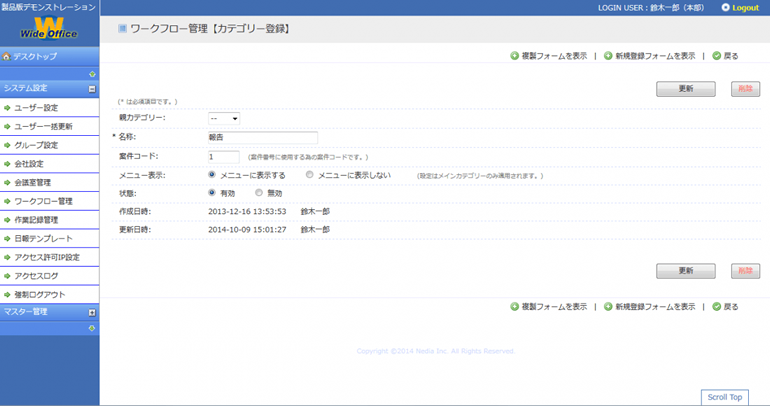This screenshot has height=406, width=770.
Task: Click the bottom 更新 button
Action: click(x=686, y=271)
